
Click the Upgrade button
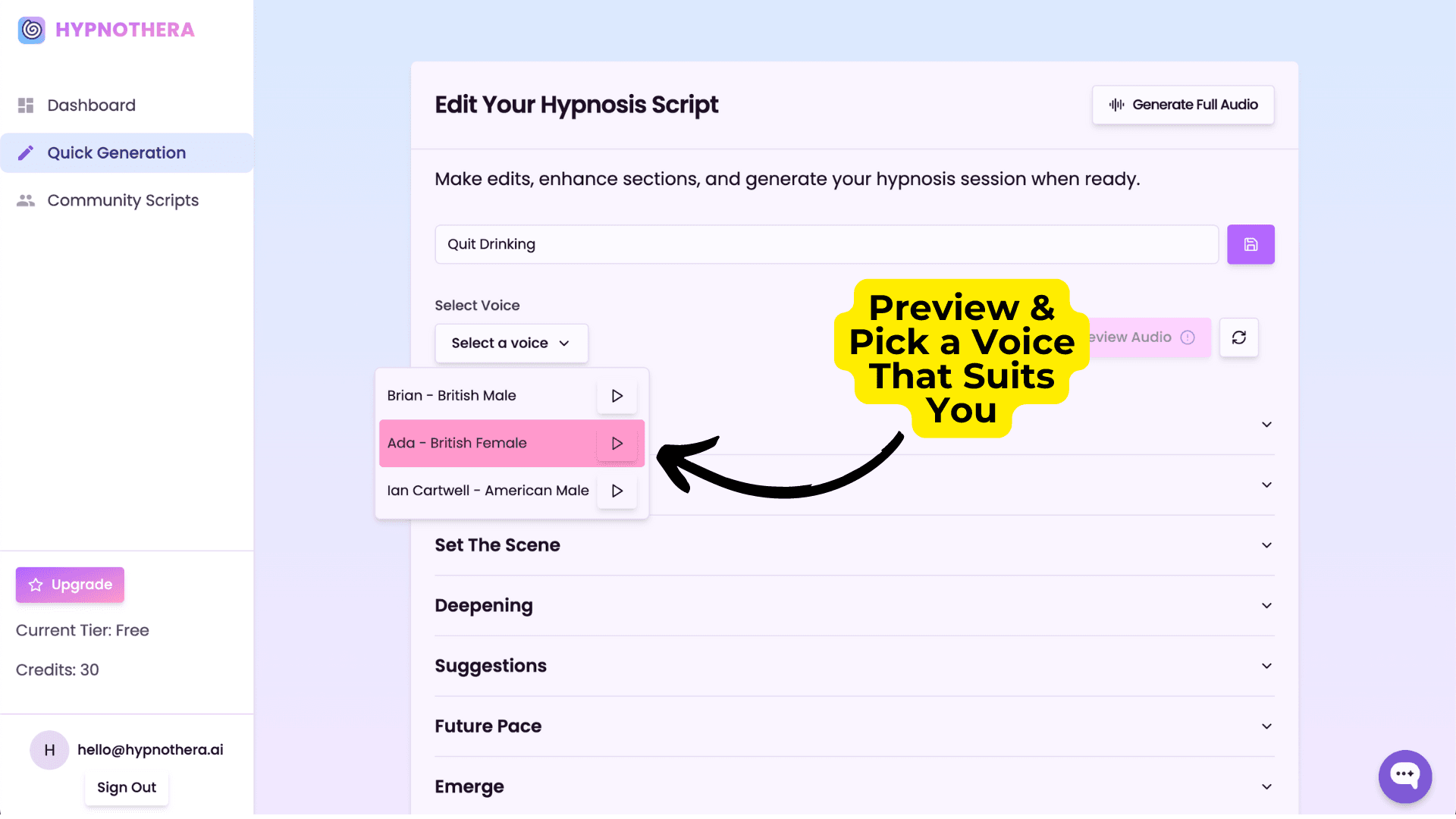[x=69, y=584]
